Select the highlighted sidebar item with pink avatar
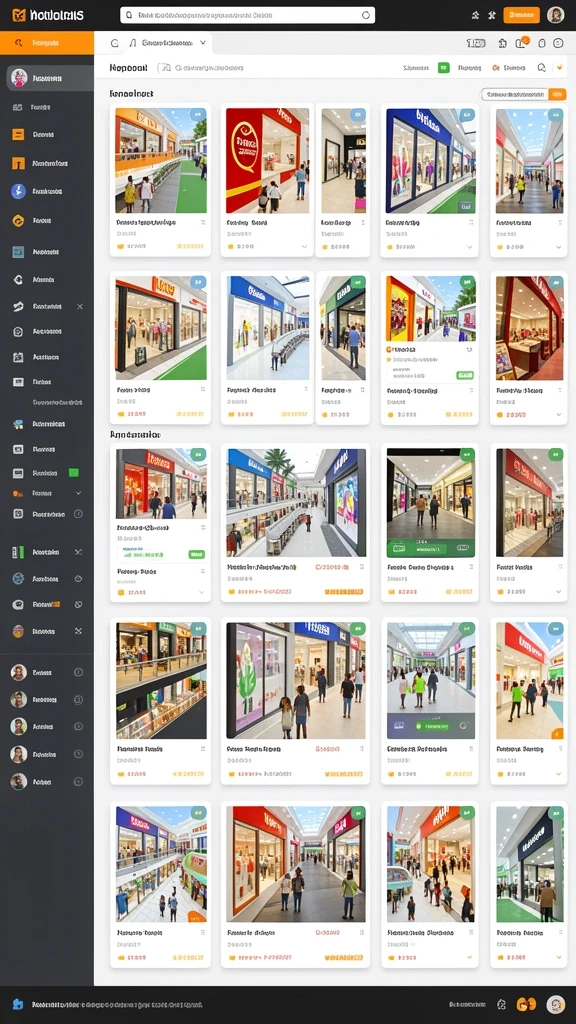The width and height of the screenshot is (576, 1024). [x=50, y=78]
